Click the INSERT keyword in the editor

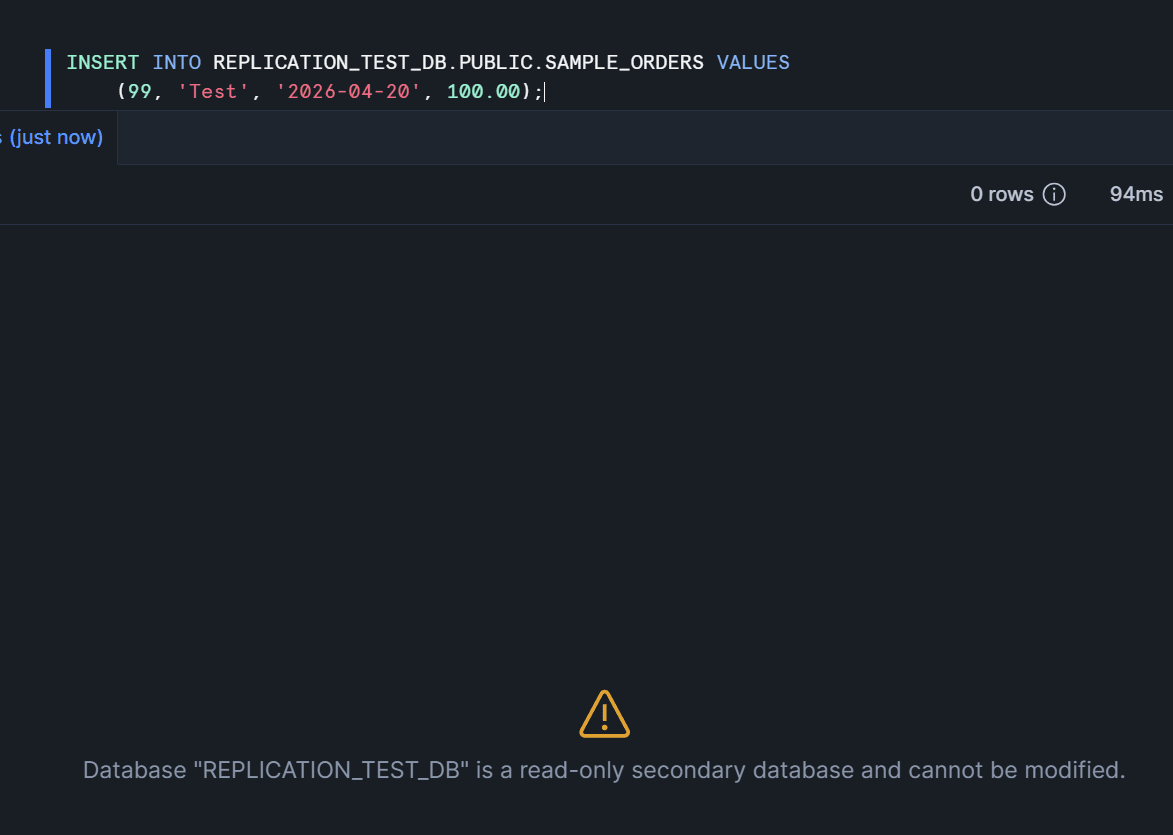(102, 62)
